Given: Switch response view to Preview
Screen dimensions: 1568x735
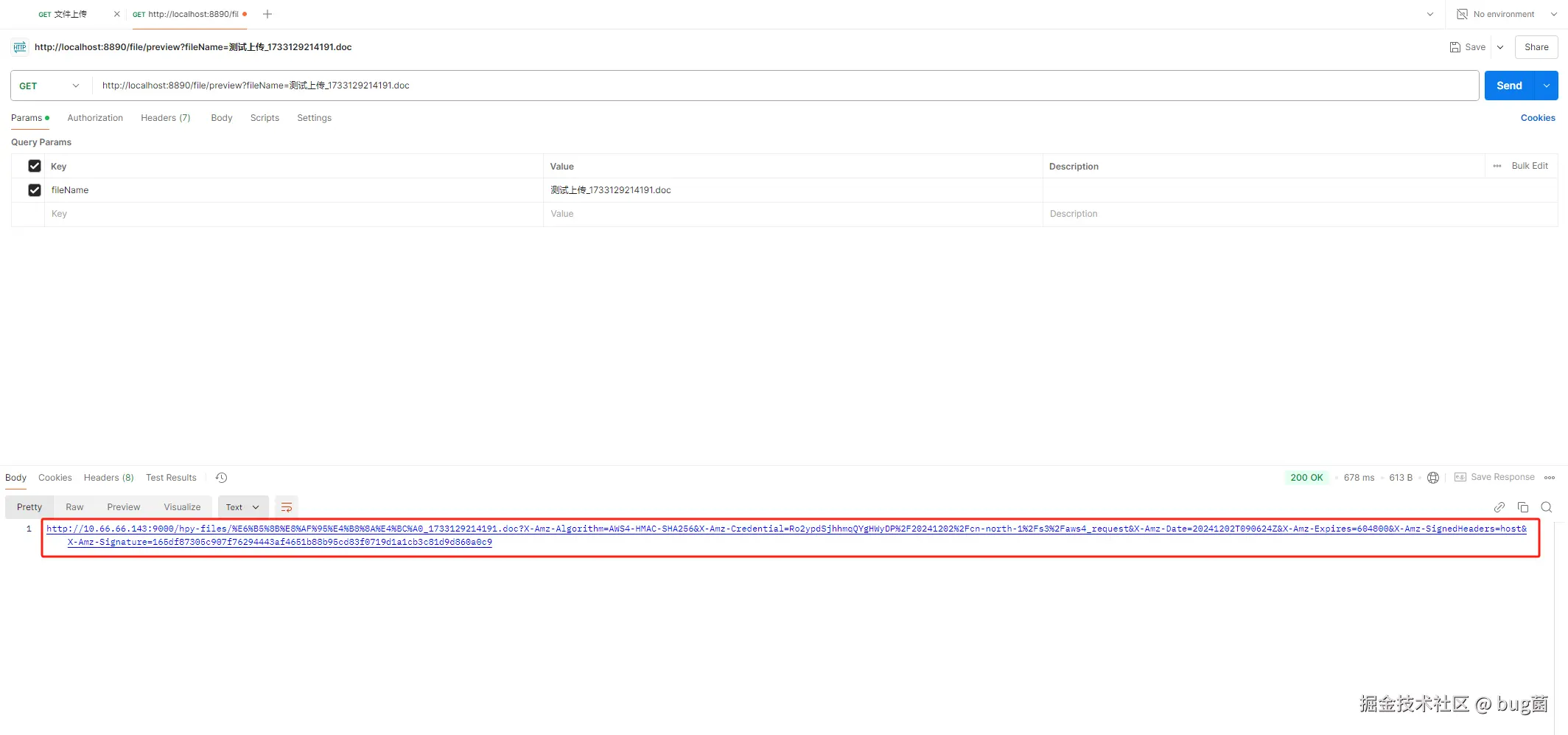Looking at the screenshot, I should 124,507.
